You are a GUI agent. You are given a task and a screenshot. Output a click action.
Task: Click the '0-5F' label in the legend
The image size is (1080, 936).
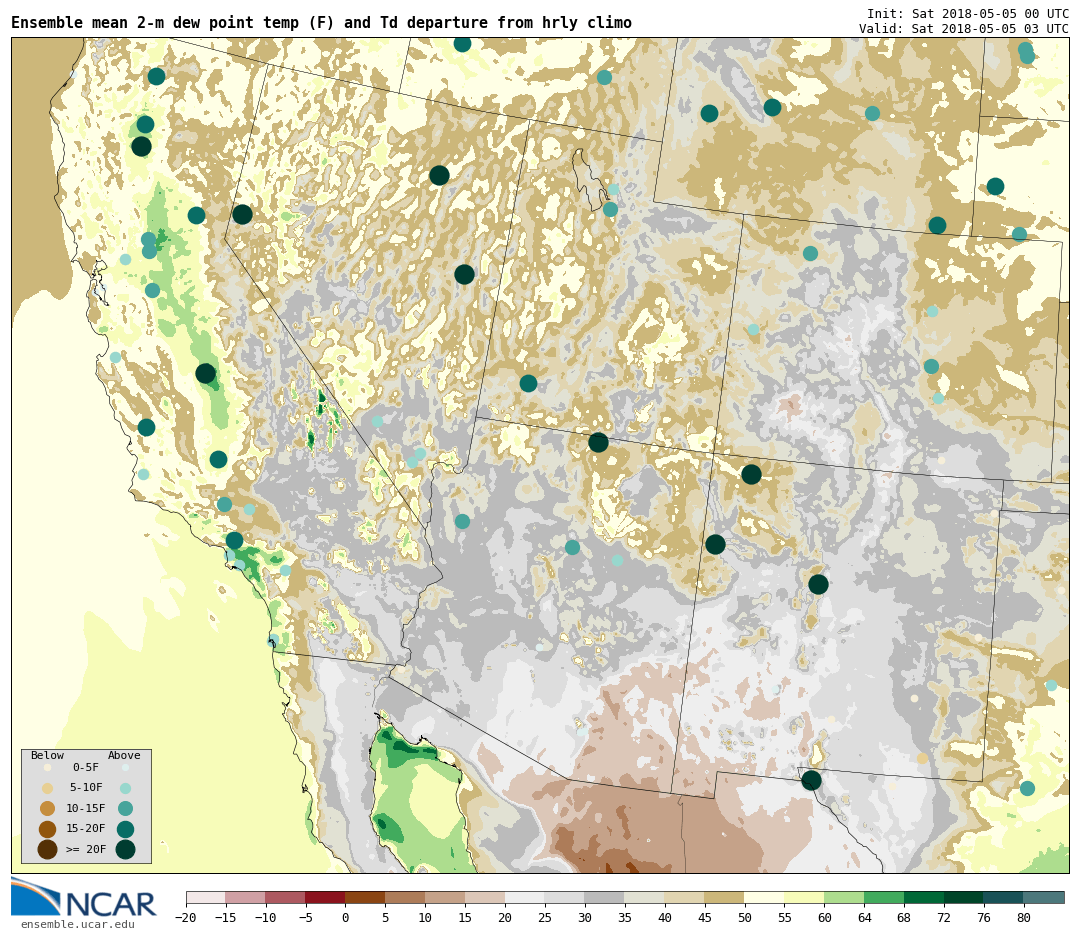(86, 767)
